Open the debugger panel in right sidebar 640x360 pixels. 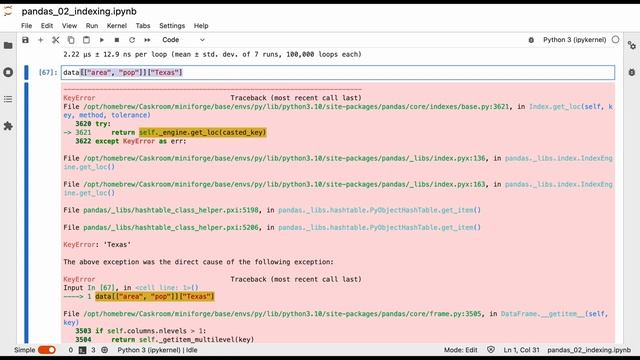(632, 72)
